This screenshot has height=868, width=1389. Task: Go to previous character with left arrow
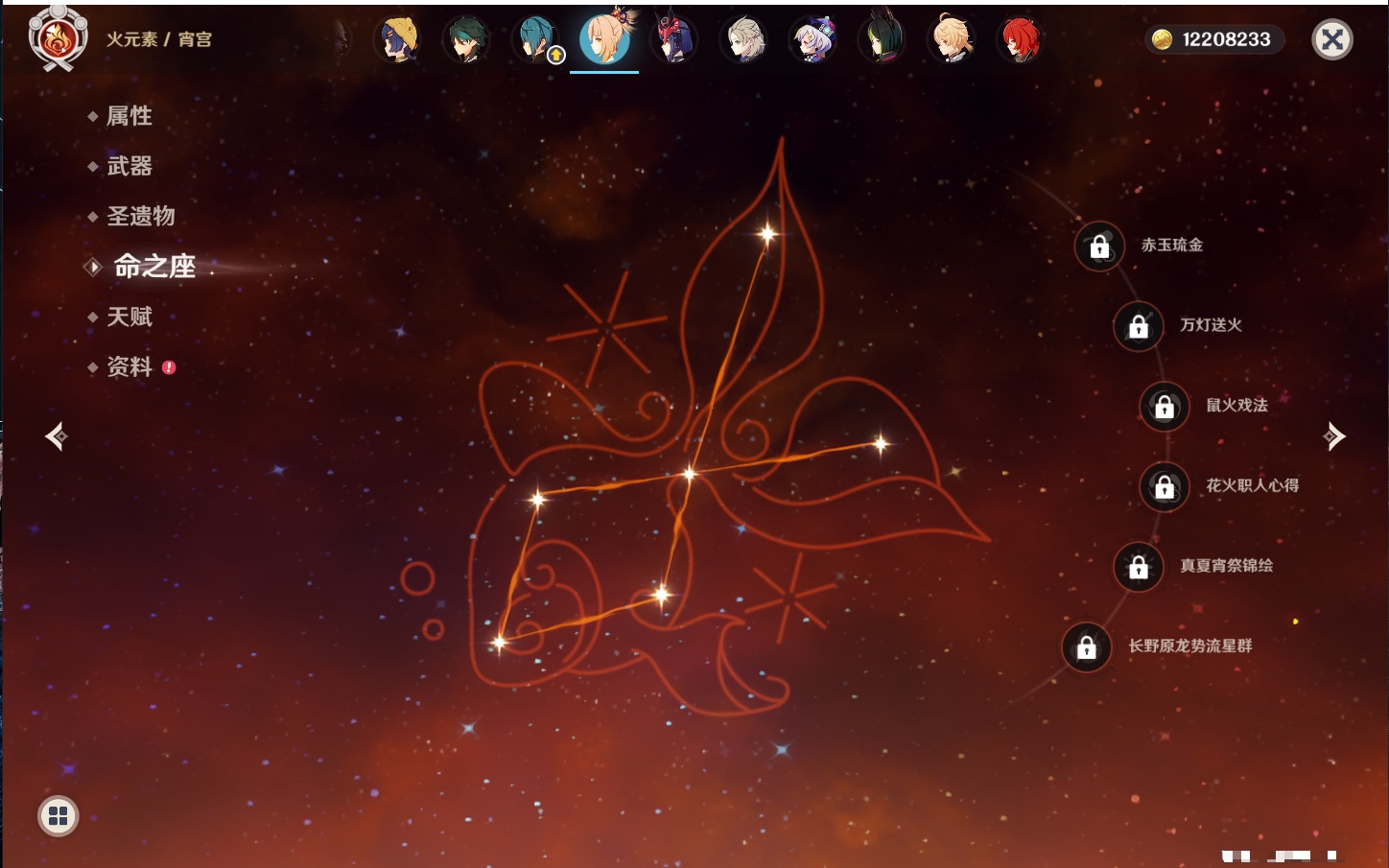(x=57, y=436)
